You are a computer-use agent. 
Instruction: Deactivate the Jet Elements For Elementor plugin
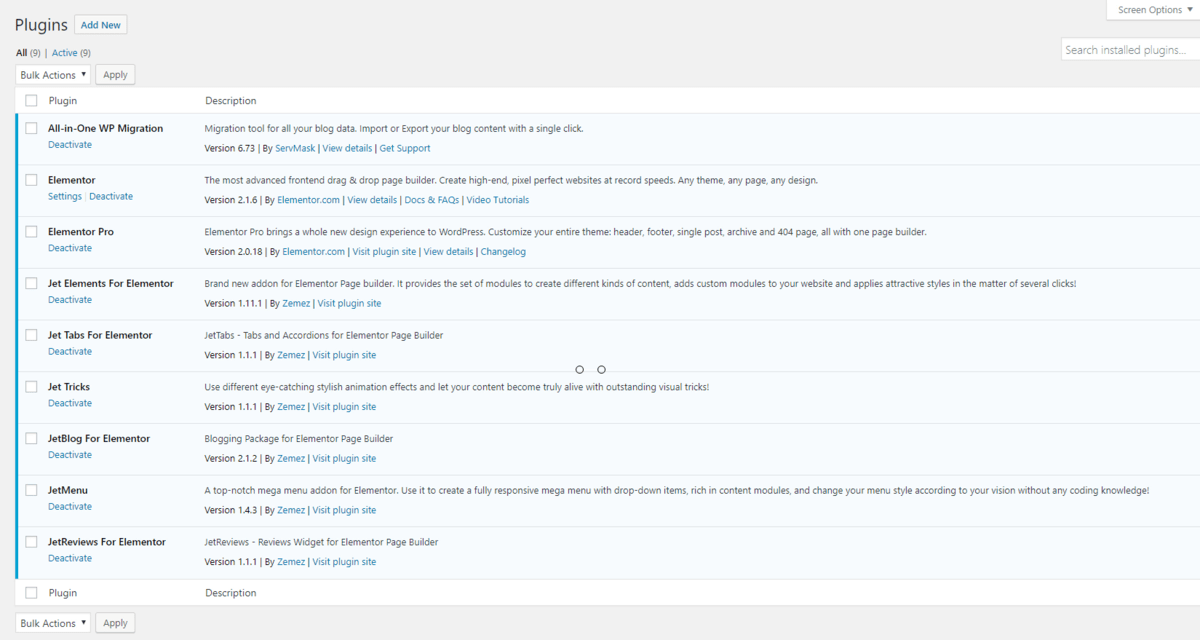pyautogui.click(x=70, y=300)
